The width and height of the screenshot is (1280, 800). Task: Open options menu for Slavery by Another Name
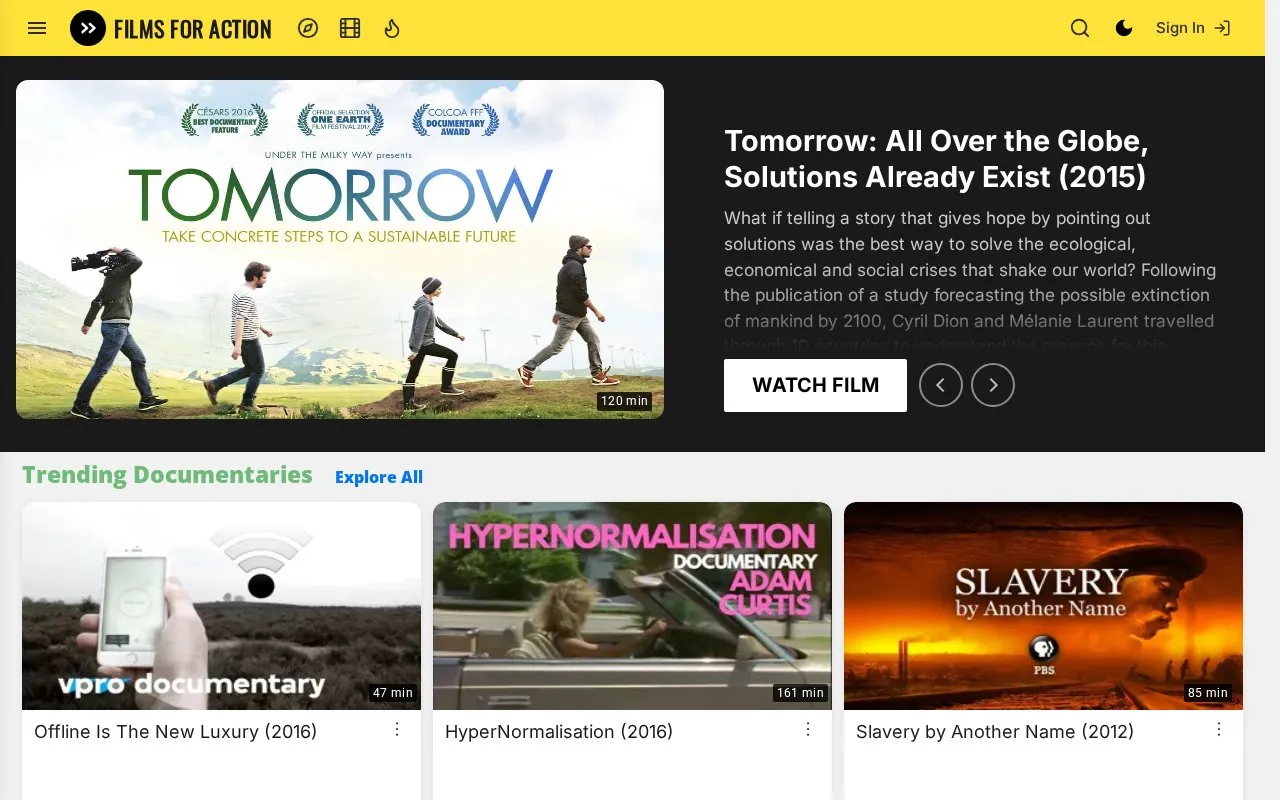click(1219, 730)
